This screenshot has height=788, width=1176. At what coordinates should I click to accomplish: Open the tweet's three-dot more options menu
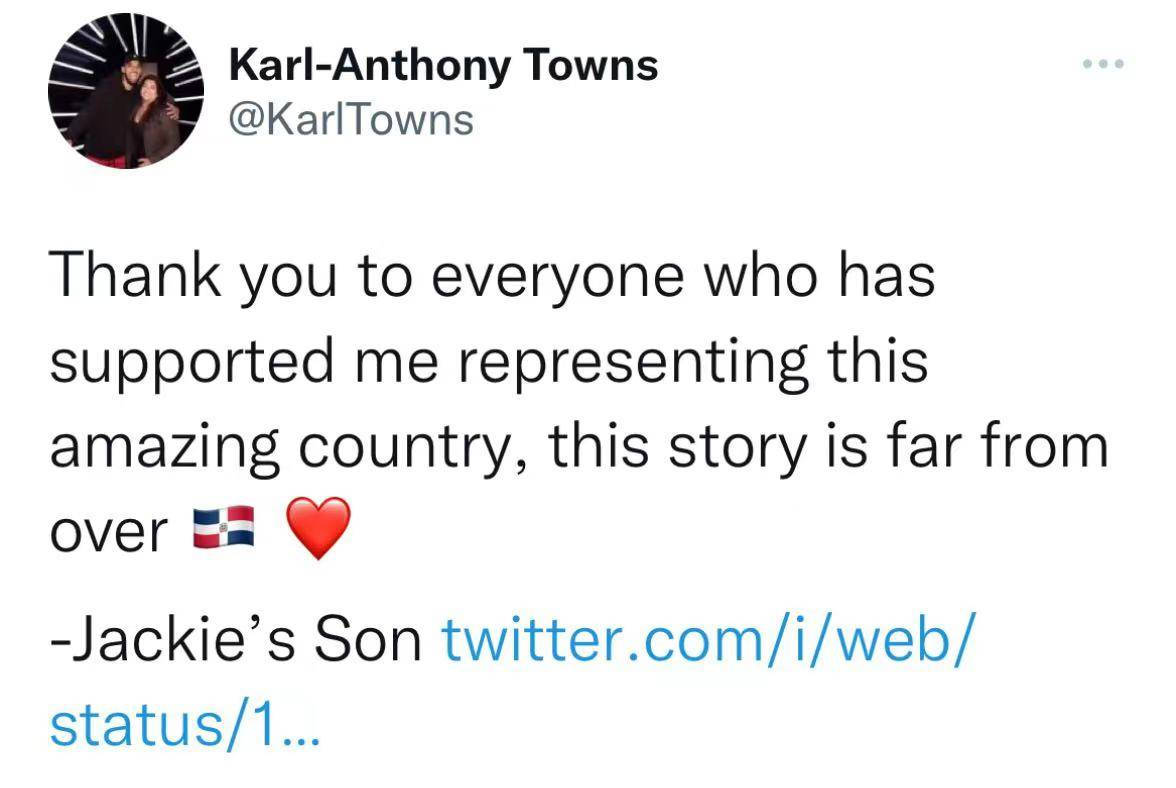1104,65
